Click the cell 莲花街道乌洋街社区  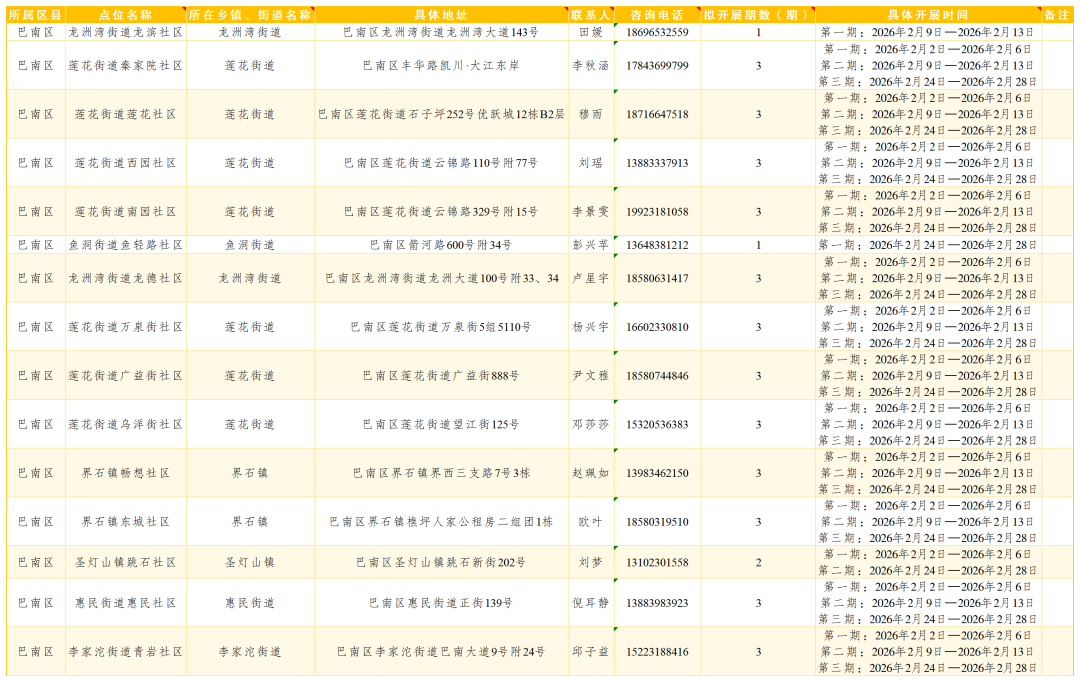click(125, 425)
